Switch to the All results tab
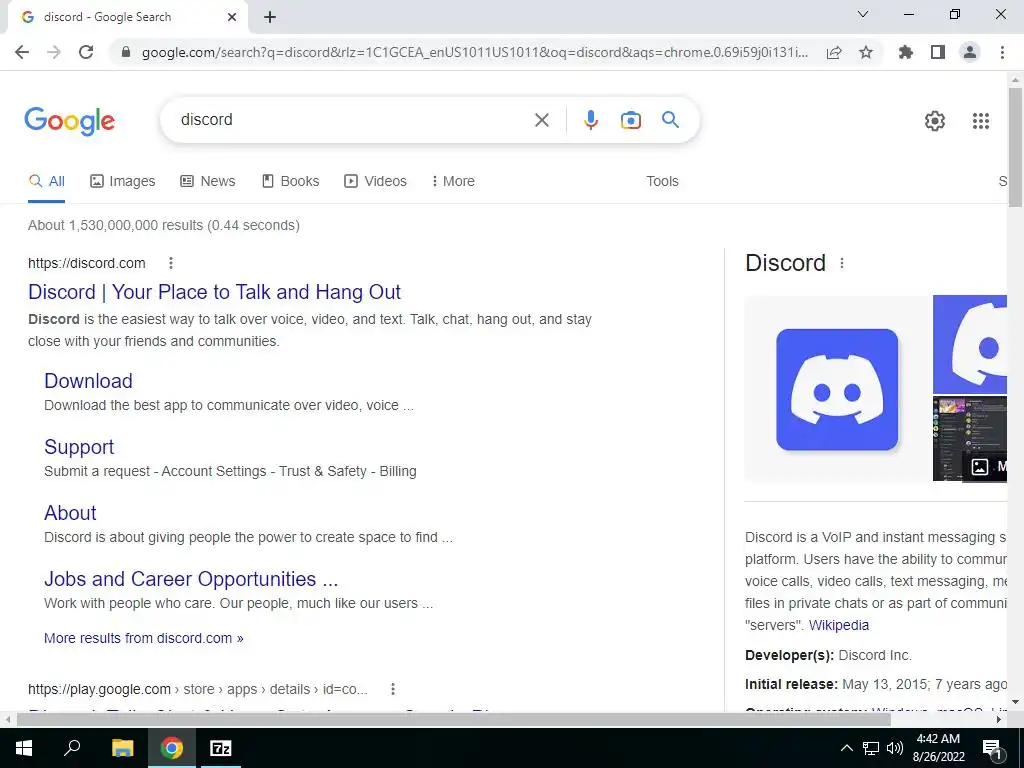Viewport: 1024px width, 768px height. 46,182
